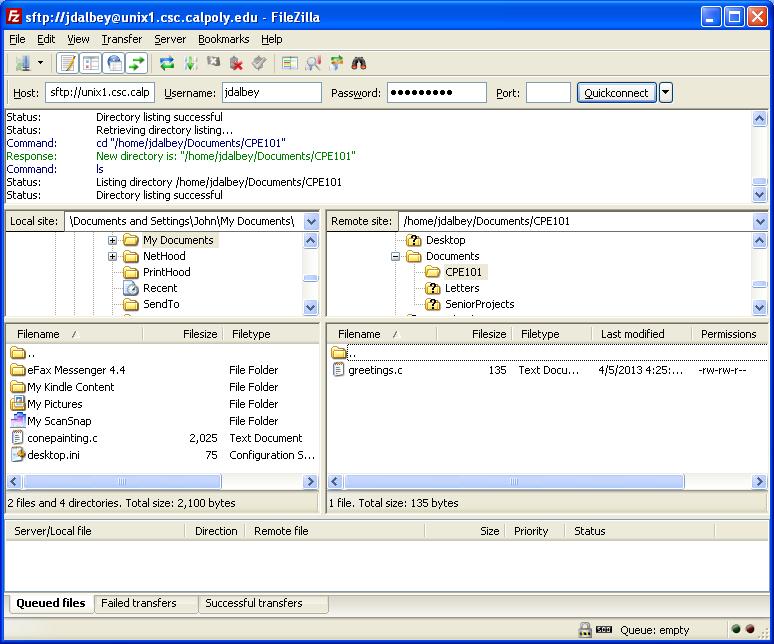This screenshot has width=774, height=644.
Task: Select the greetings.c remote file
Action: tap(375, 370)
